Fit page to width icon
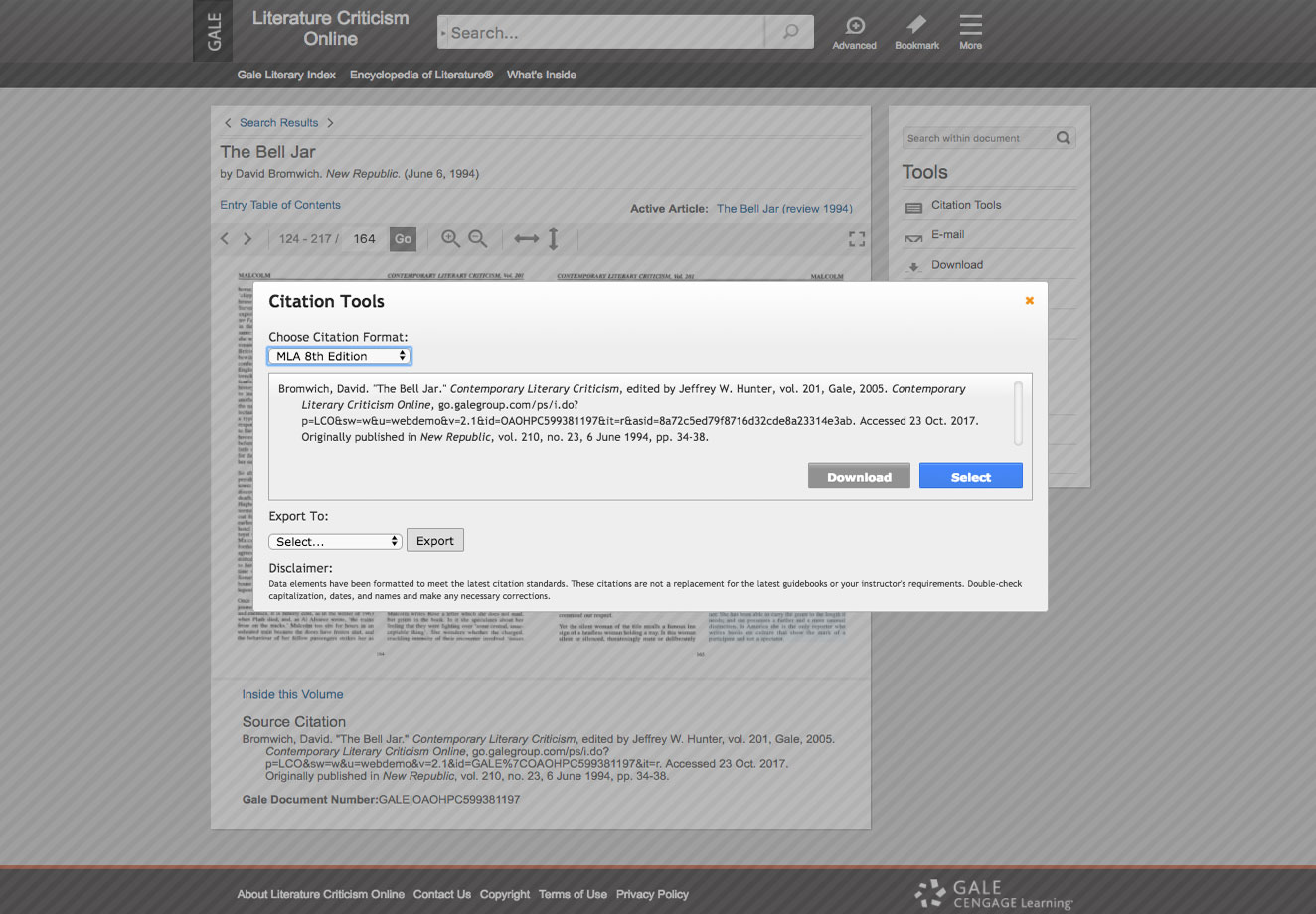Screen dimensions: 1316x914 (x=527, y=238)
